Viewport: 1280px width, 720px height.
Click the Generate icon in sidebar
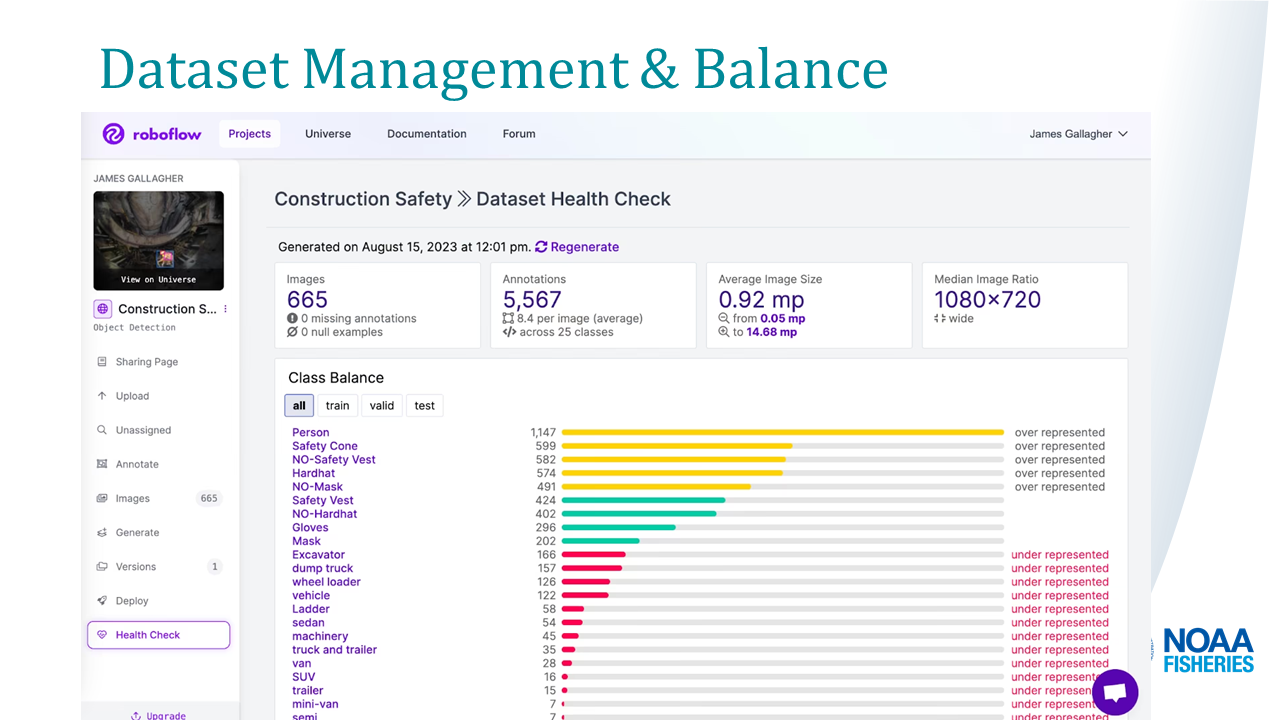pyautogui.click(x=102, y=533)
